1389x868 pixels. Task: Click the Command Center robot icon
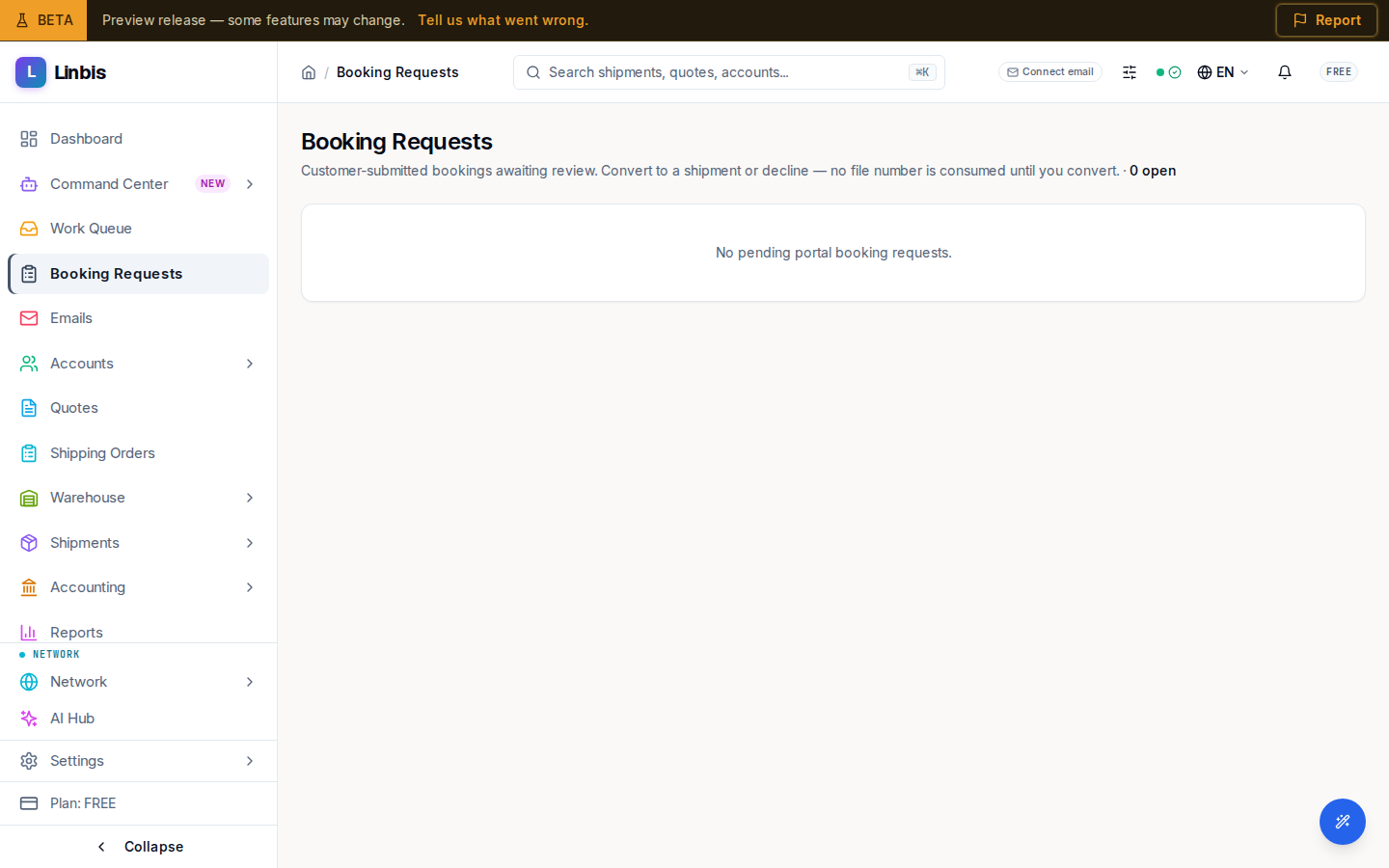[x=29, y=184]
